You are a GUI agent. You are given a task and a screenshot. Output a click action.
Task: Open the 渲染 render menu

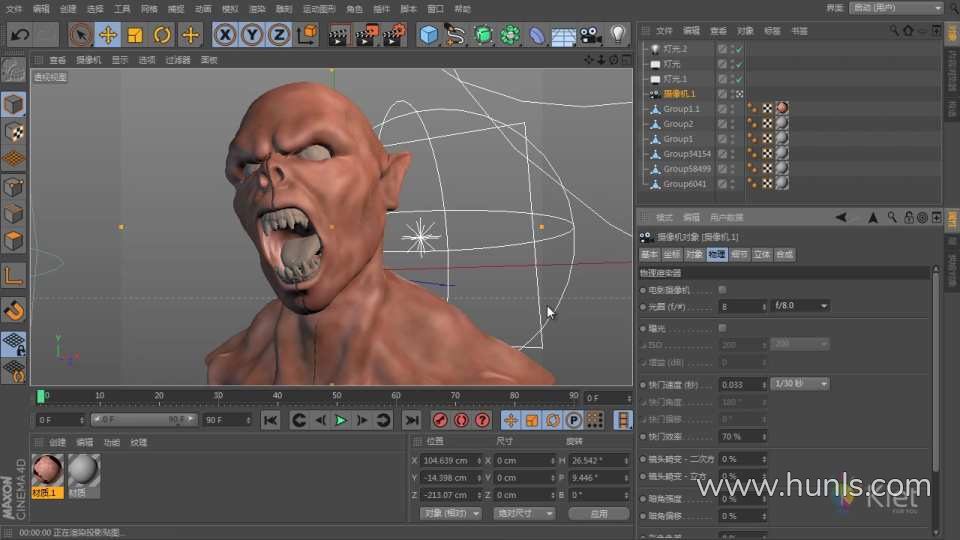tap(257, 9)
